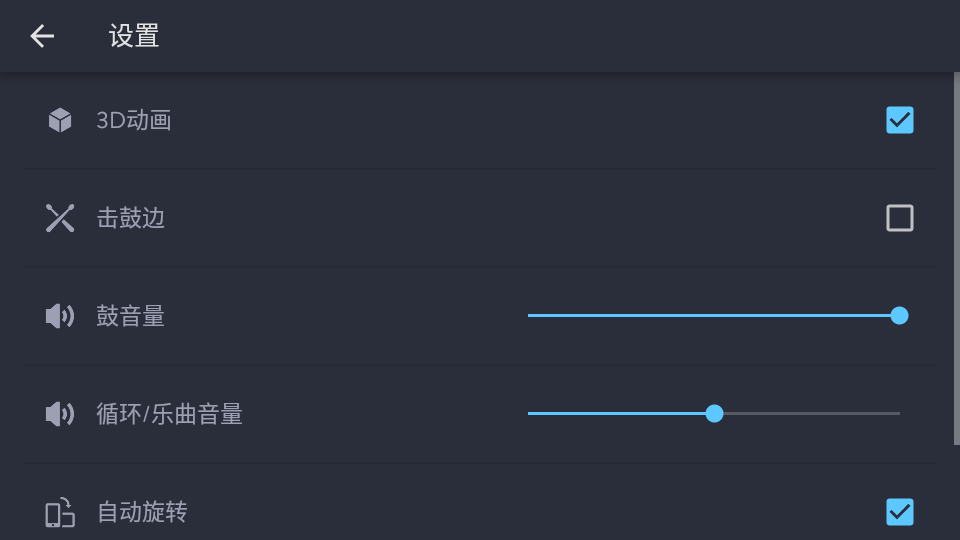Screen dimensions: 960x540
Task: Go back using the arrow icon
Action: [x=42, y=36]
